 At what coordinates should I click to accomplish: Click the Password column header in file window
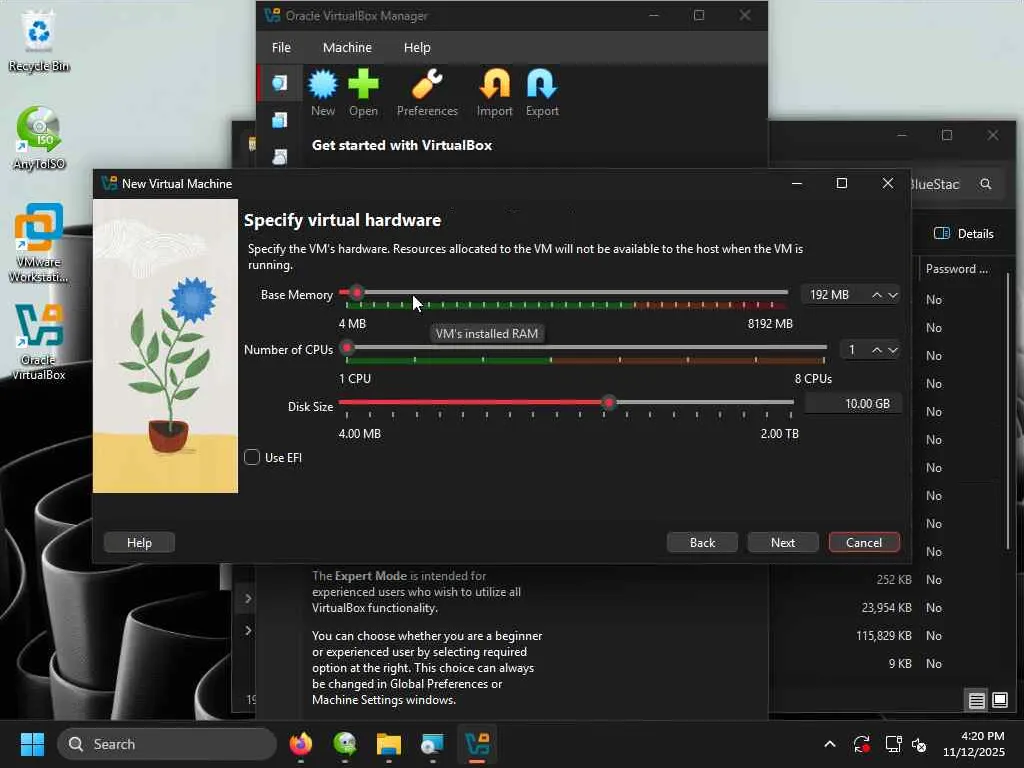click(x=957, y=269)
